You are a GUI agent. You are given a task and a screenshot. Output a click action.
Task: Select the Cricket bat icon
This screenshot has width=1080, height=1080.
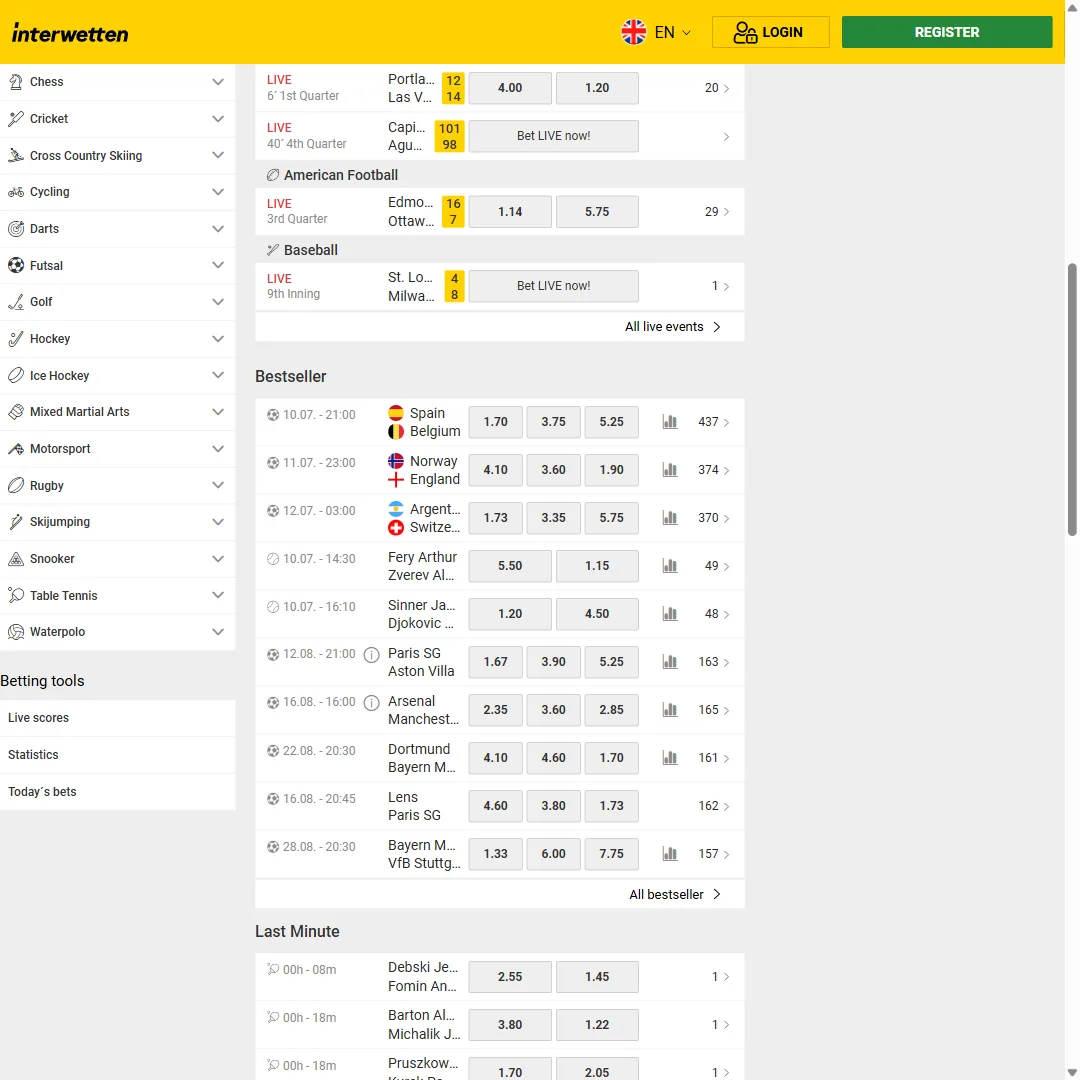(16, 118)
